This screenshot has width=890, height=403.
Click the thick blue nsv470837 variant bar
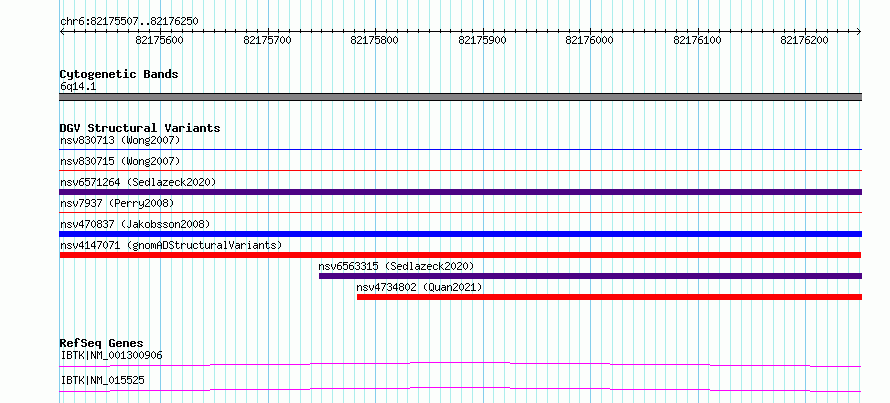pyautogui.click(x=460, y=234)
